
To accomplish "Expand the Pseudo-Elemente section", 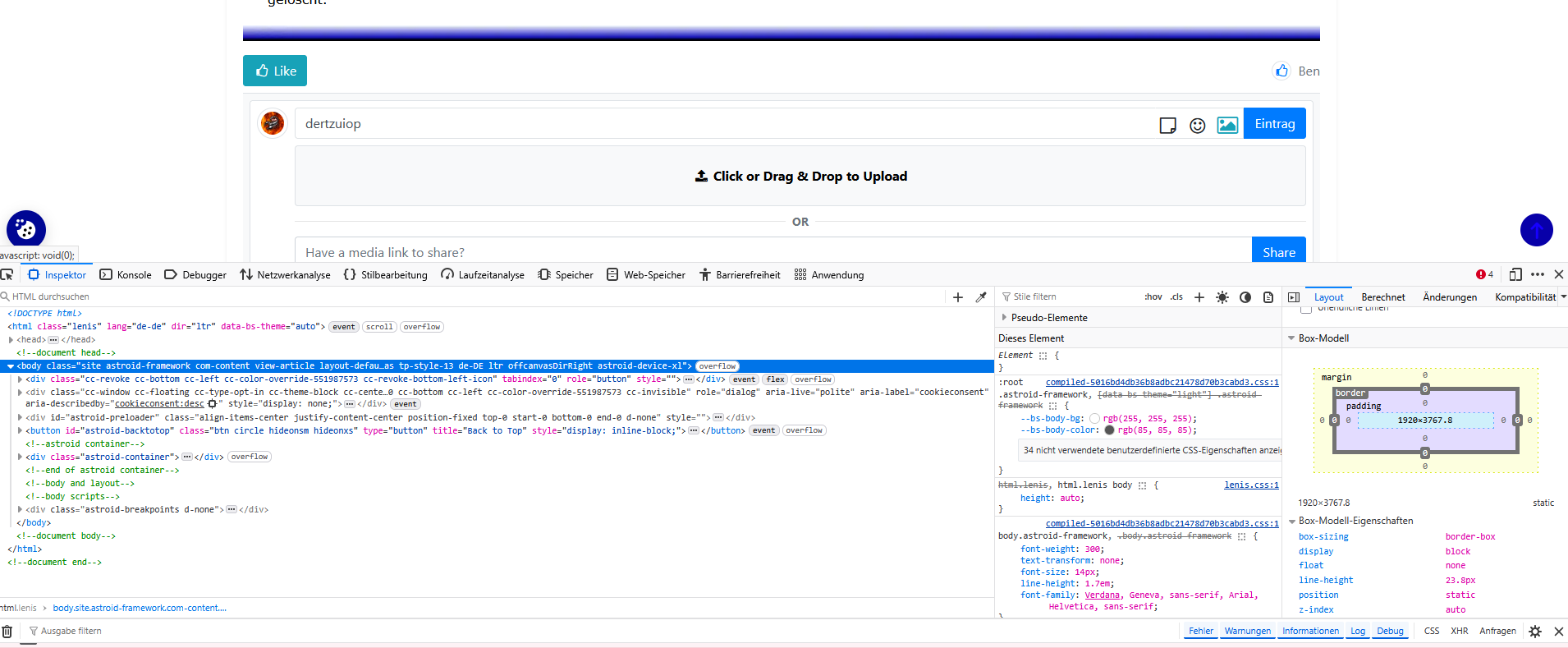I will (x=1004, y=318).
